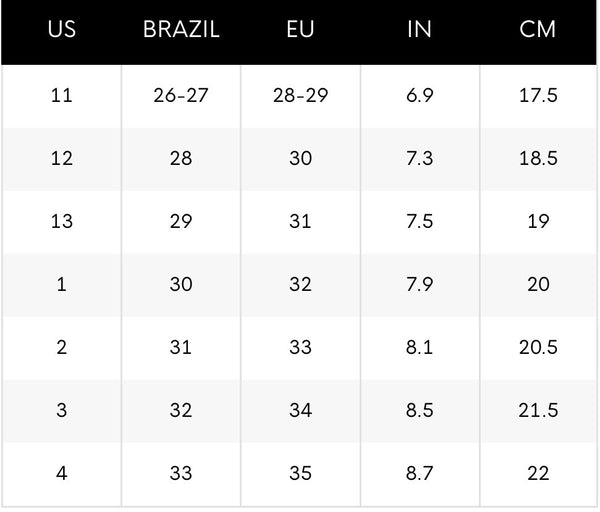Select US size 13 cell
This screenshot has width=600, height=512.
click(x=62, y=221)
